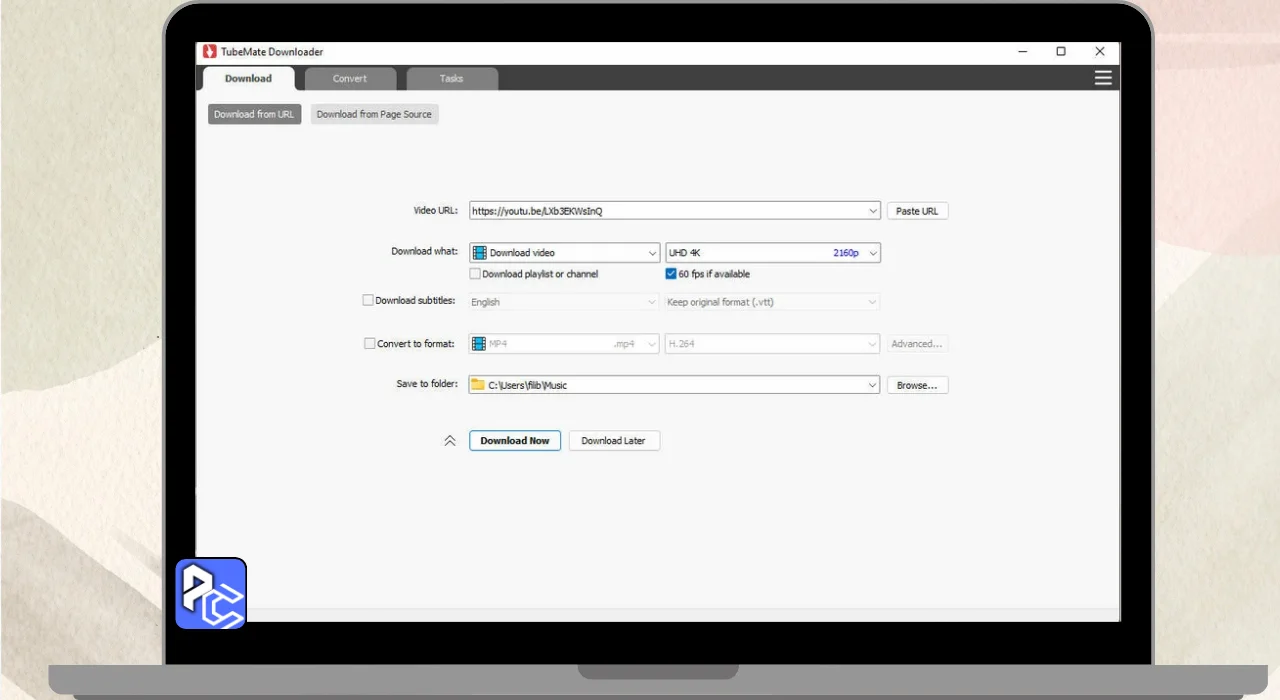Click the TubeMate Downloader logo icon
This screenshot has height=700, width=1280.
pos(210,52)
